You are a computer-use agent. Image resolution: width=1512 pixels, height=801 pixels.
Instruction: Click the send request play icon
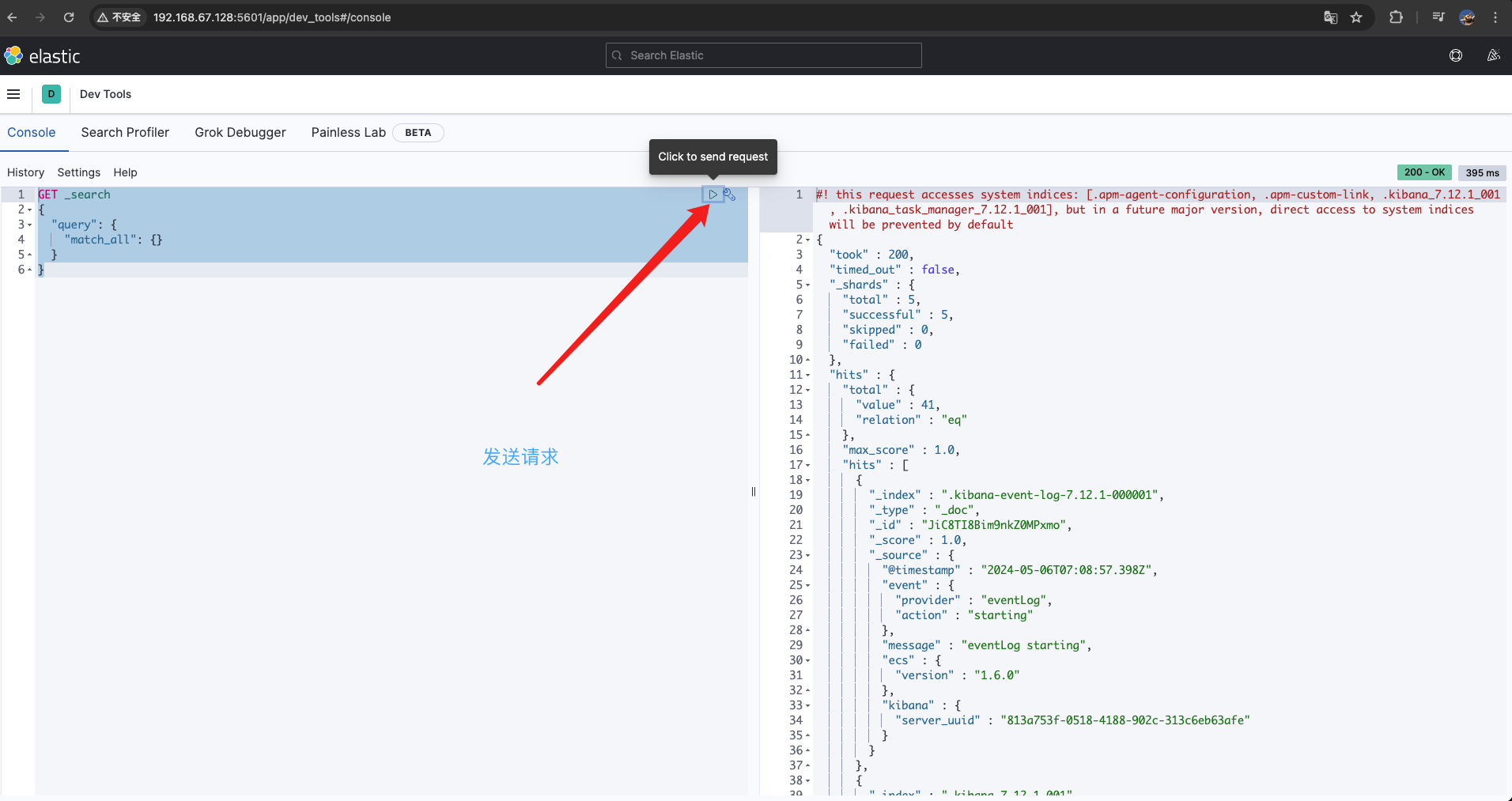713,195
